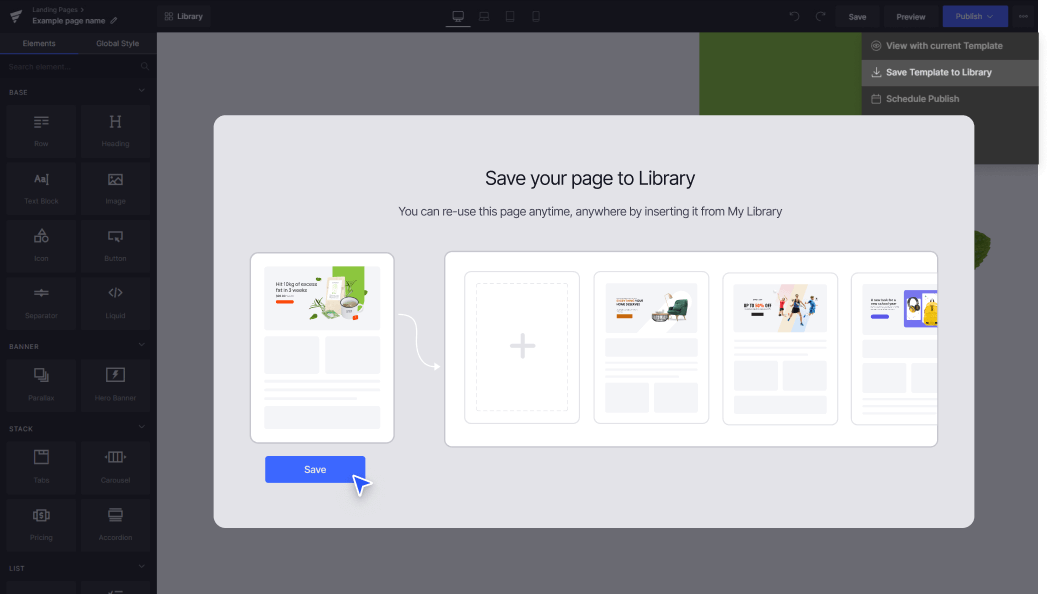Click Save in the top toolbar
1052x595 pixels.
coord(857,17)
